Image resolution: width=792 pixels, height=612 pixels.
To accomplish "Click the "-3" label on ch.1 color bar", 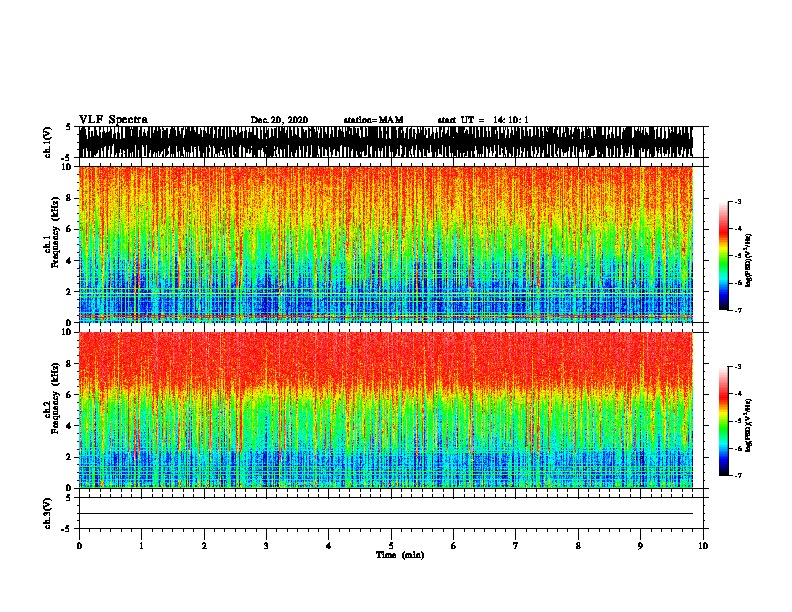I will pyautogui.click(x=738, y=201).
